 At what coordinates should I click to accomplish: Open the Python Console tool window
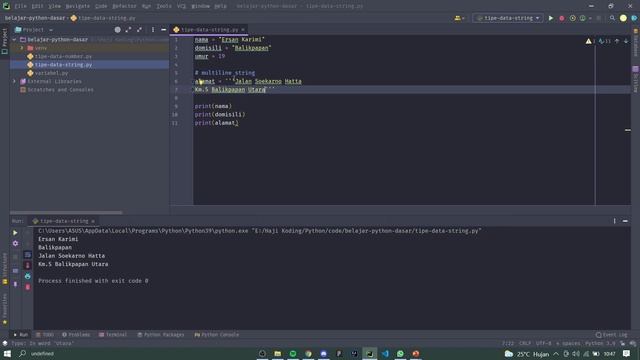pyautogui.click(x=217, y=335)
